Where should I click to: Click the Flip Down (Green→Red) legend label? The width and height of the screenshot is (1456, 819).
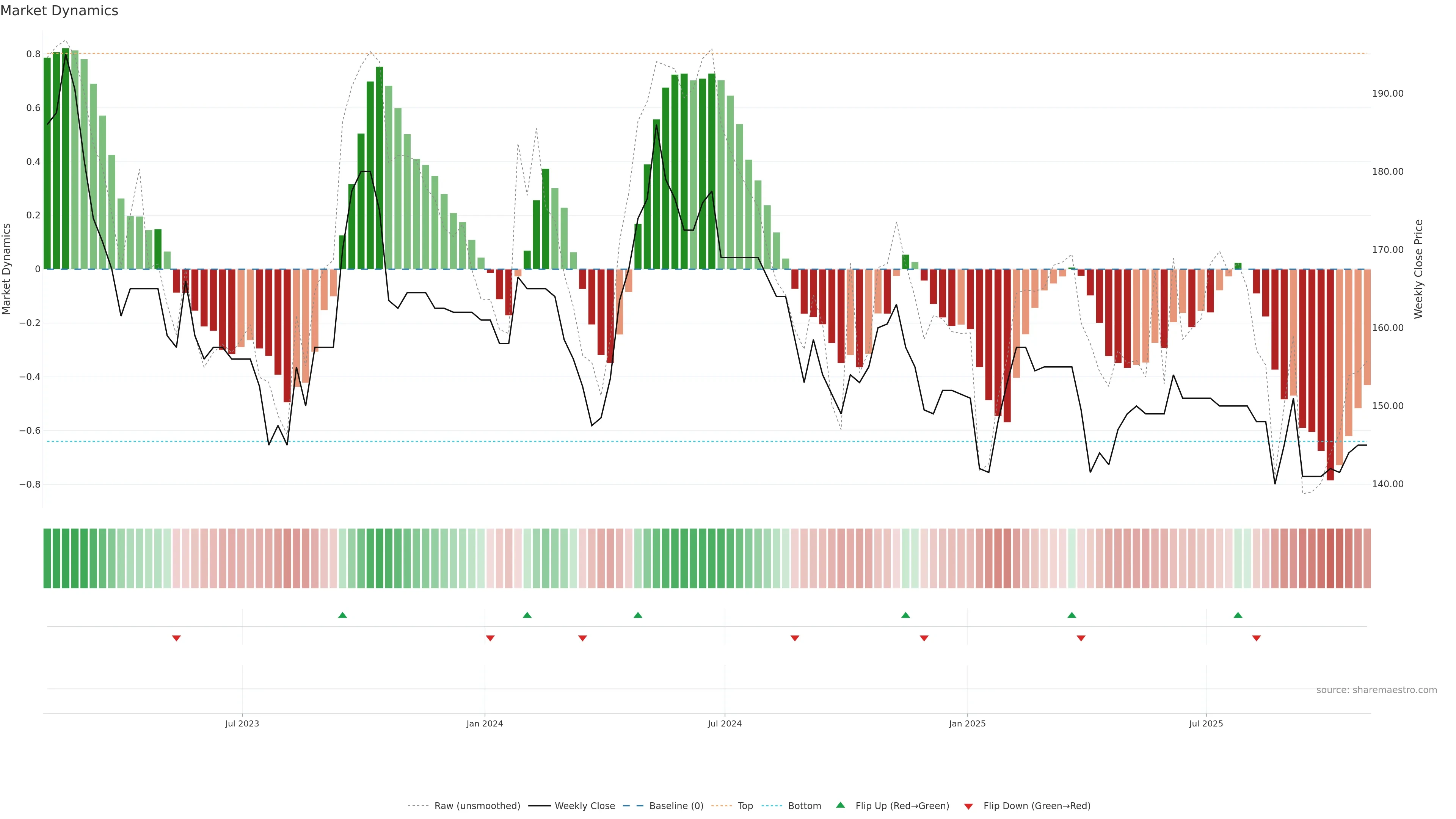coord(1037,806)
